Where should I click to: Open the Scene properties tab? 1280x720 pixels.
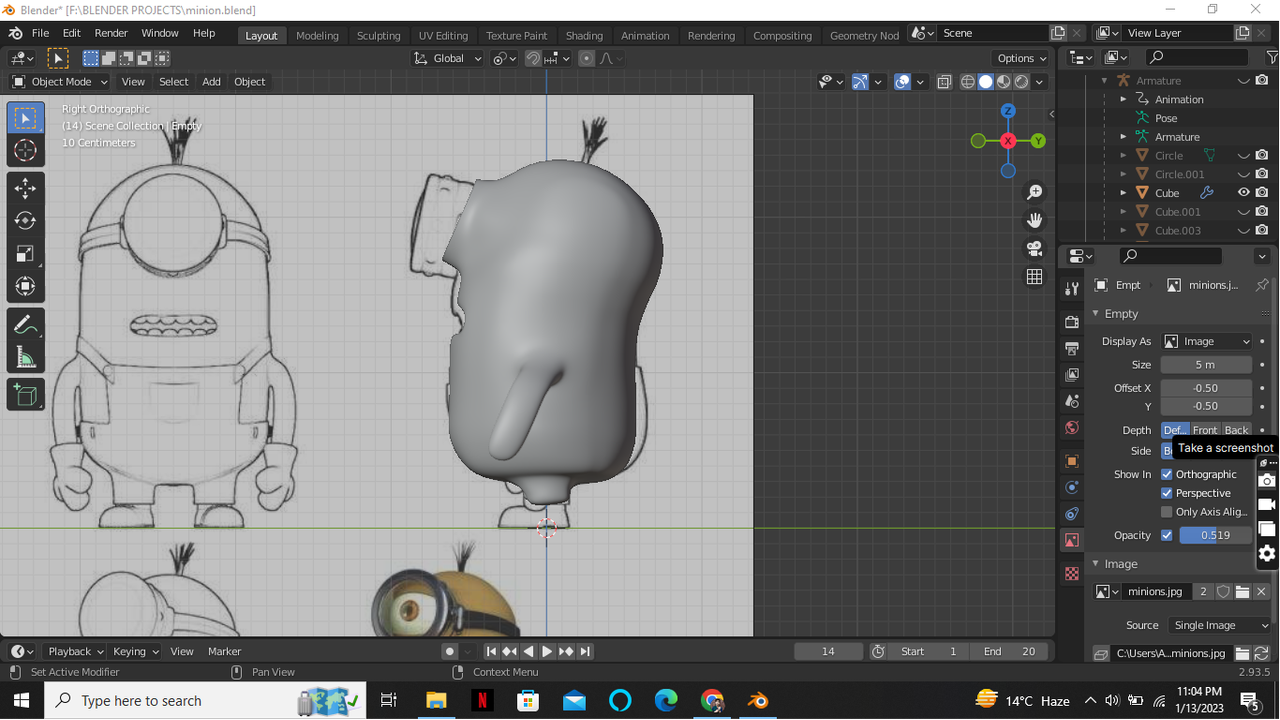1072,401
